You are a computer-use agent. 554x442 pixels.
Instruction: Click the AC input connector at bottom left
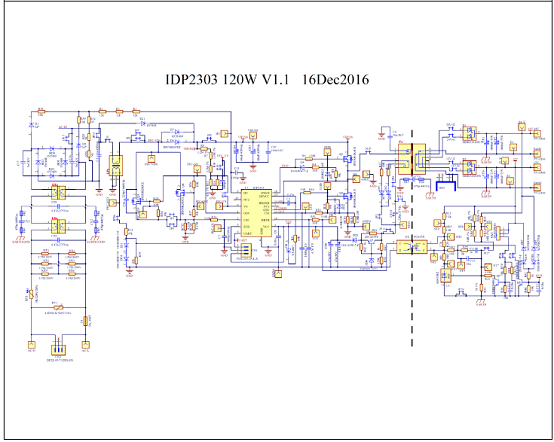[x=59, y=350]
